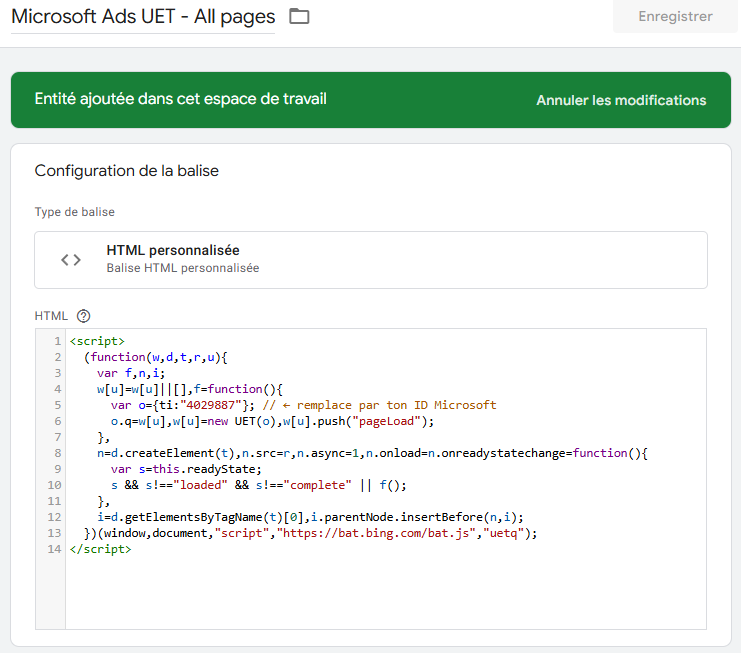Click line number 11 in the gutter
The height and width of the screenshot is (653, 741).
point(54,501)
